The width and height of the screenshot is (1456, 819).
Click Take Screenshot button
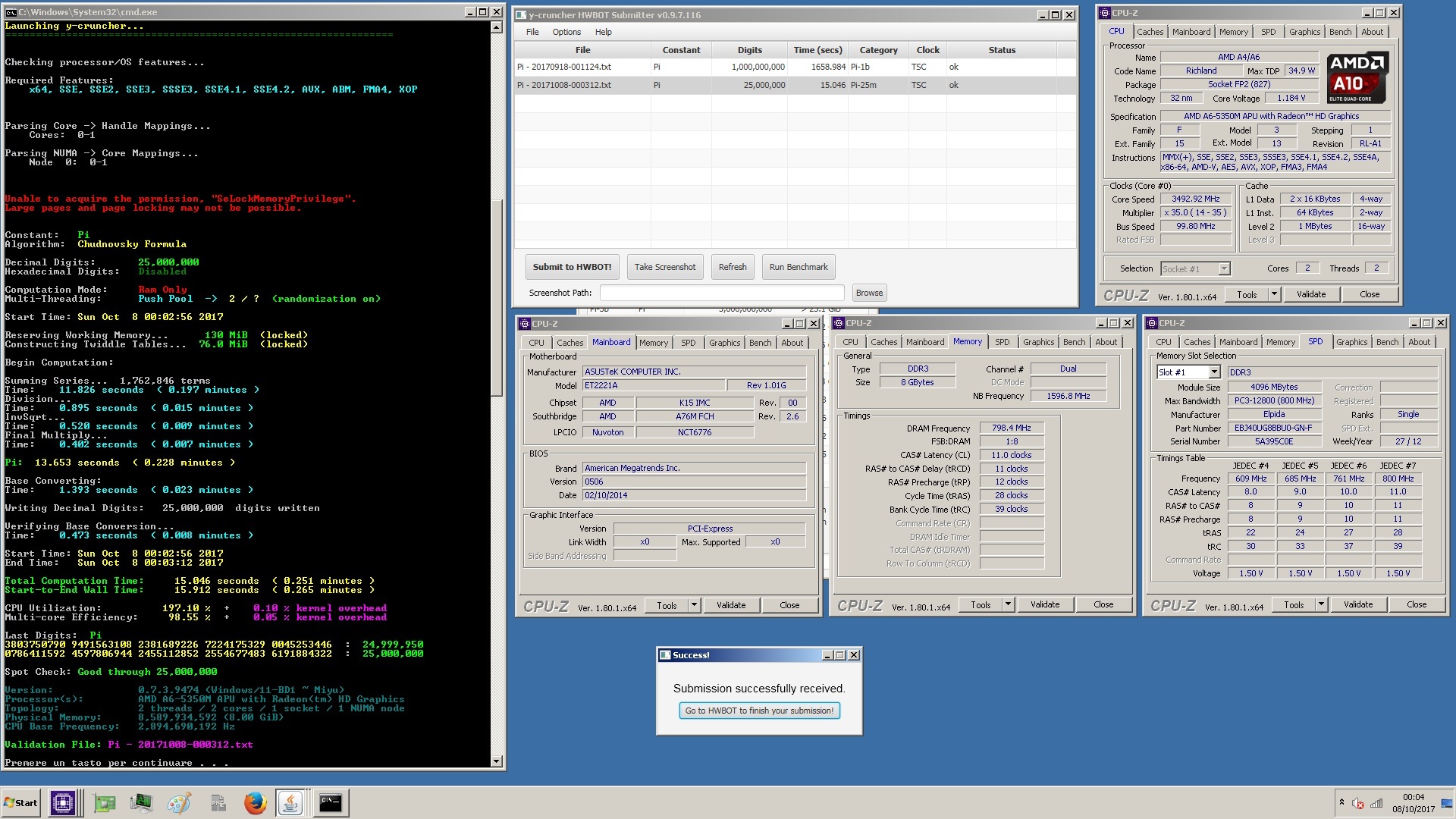pos(664,267)
